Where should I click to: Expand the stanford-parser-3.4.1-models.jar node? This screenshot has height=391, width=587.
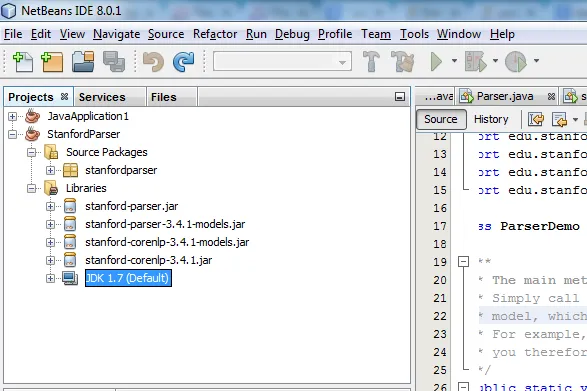coord(51,224)
